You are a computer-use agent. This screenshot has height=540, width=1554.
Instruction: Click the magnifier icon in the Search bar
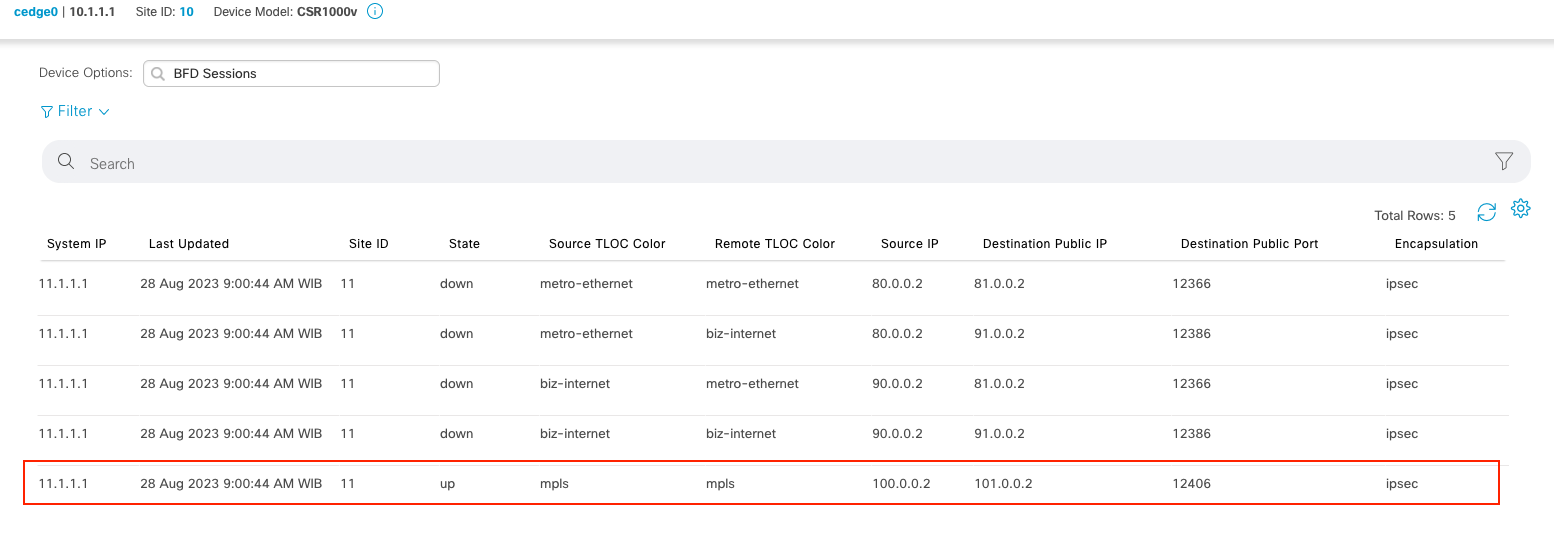point(66,162)
